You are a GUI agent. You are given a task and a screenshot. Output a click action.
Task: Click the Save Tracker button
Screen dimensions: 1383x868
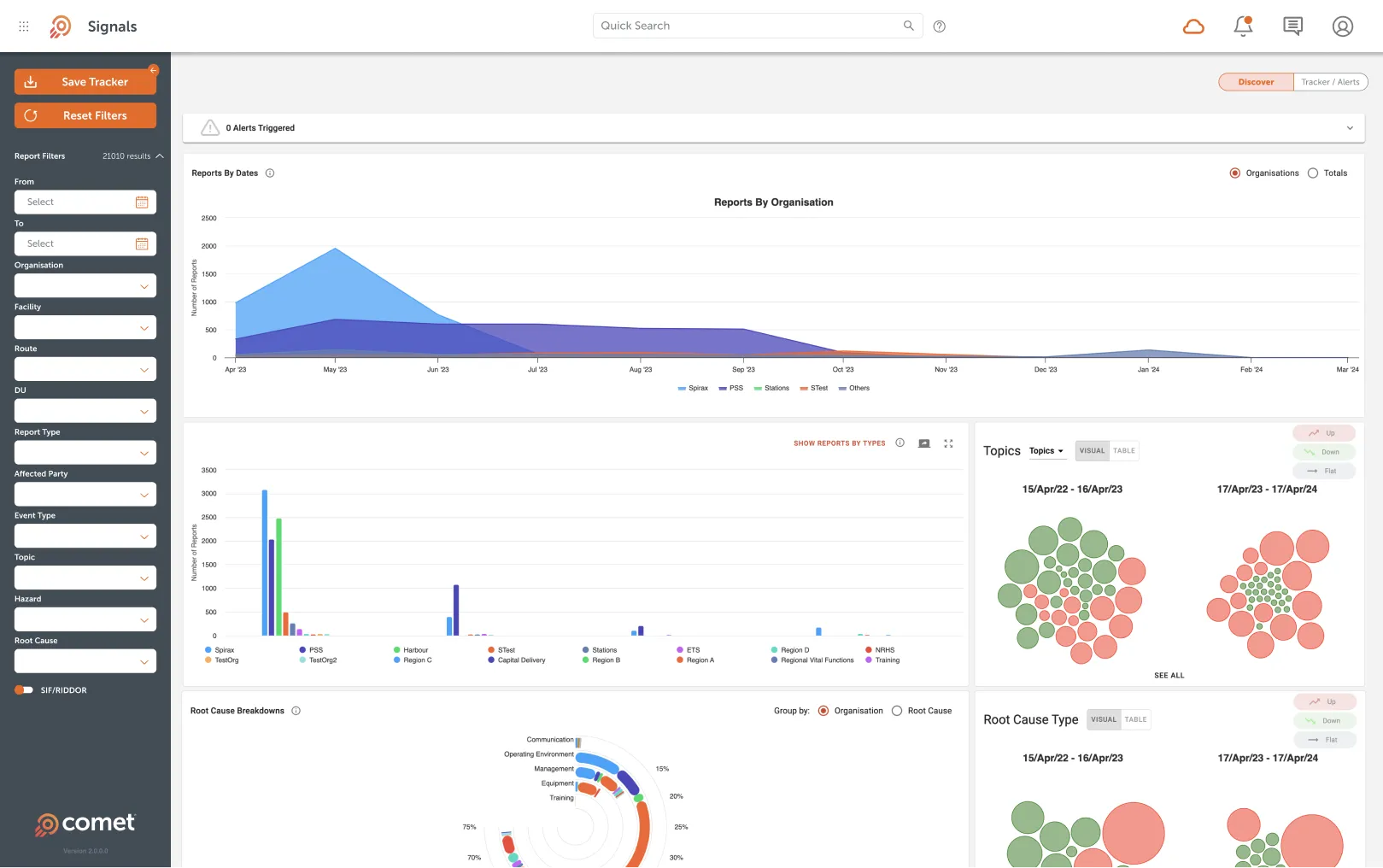(85, 82)
